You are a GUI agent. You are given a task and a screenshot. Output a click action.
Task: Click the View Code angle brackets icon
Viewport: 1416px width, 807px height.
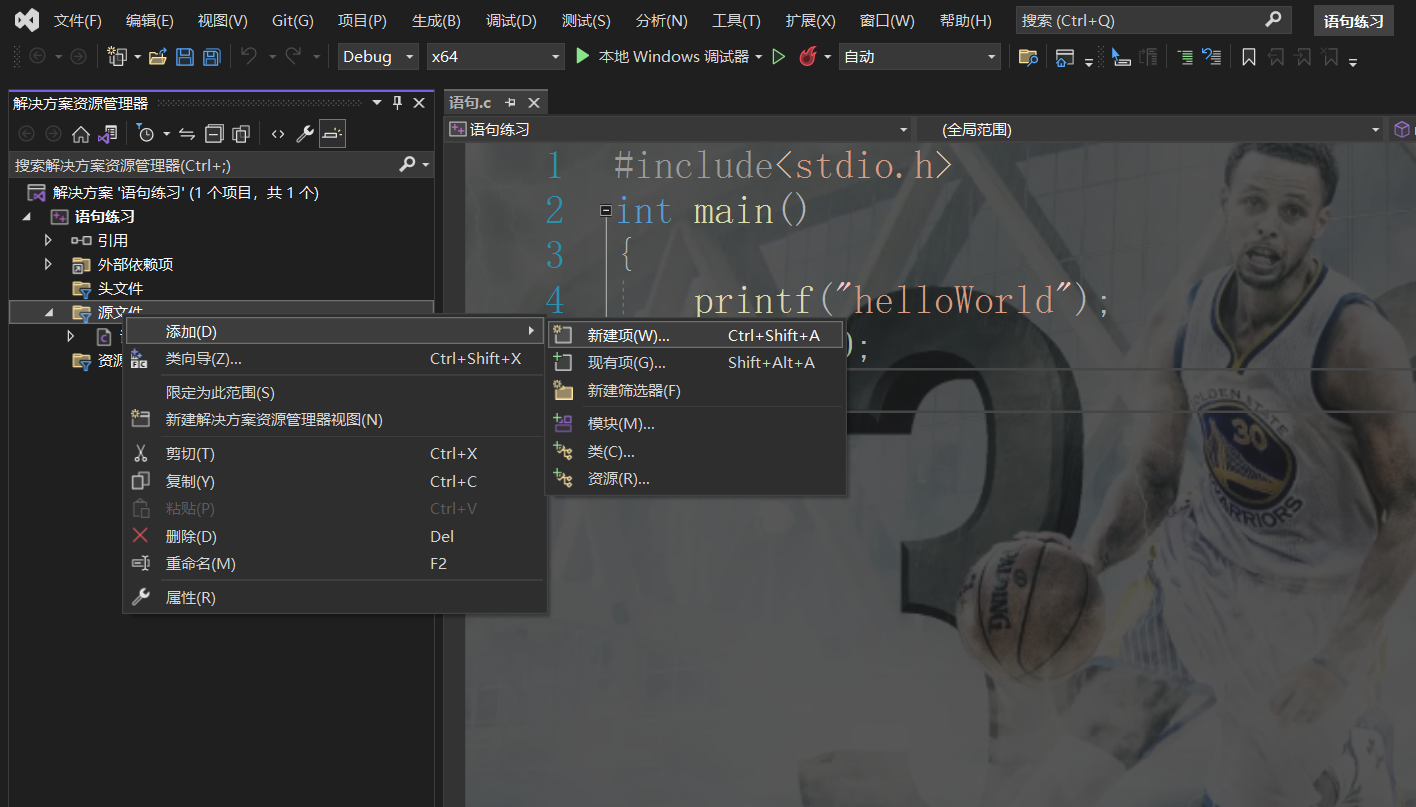tap(278, 134)
